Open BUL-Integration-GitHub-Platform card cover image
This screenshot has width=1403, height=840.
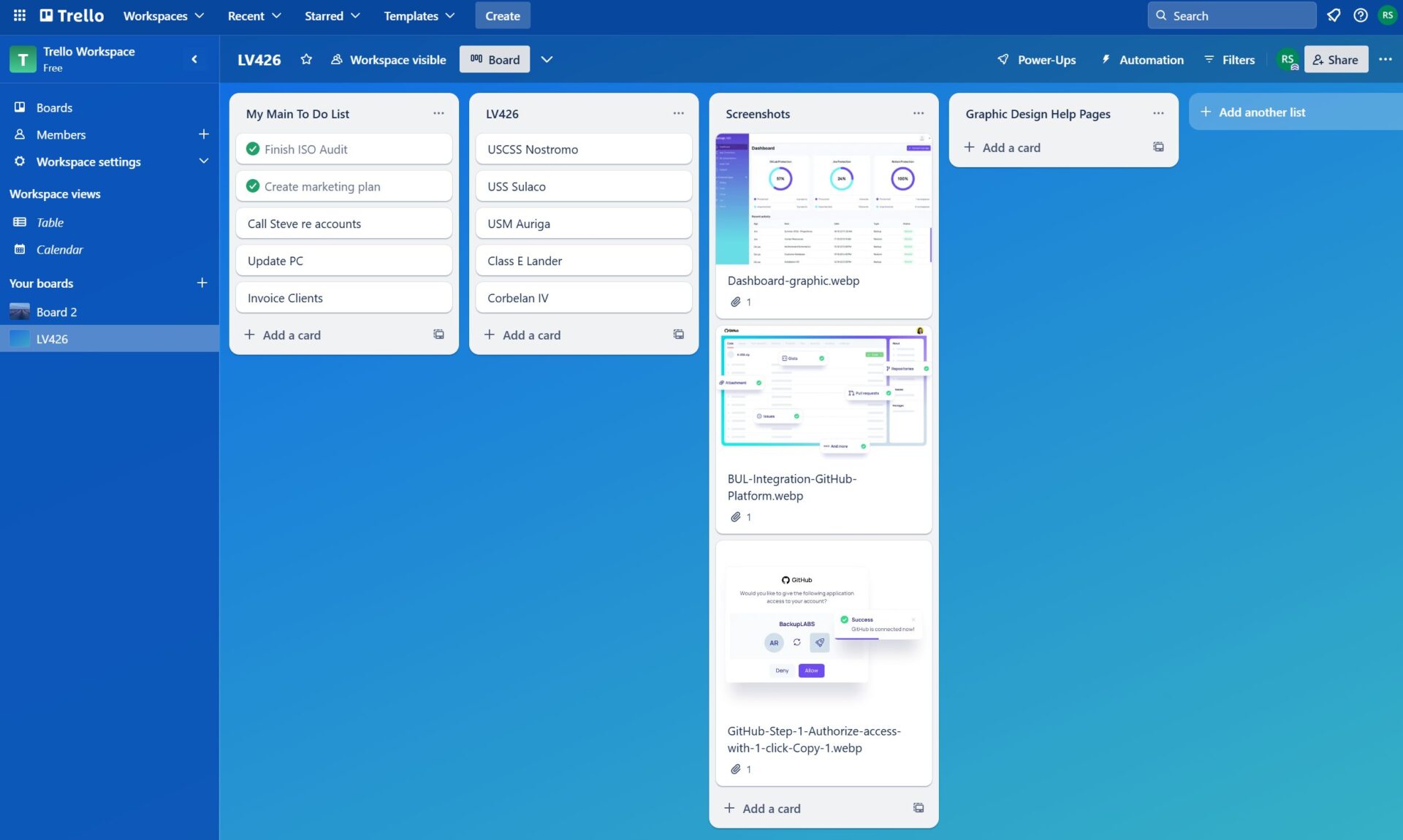point(824,393)
